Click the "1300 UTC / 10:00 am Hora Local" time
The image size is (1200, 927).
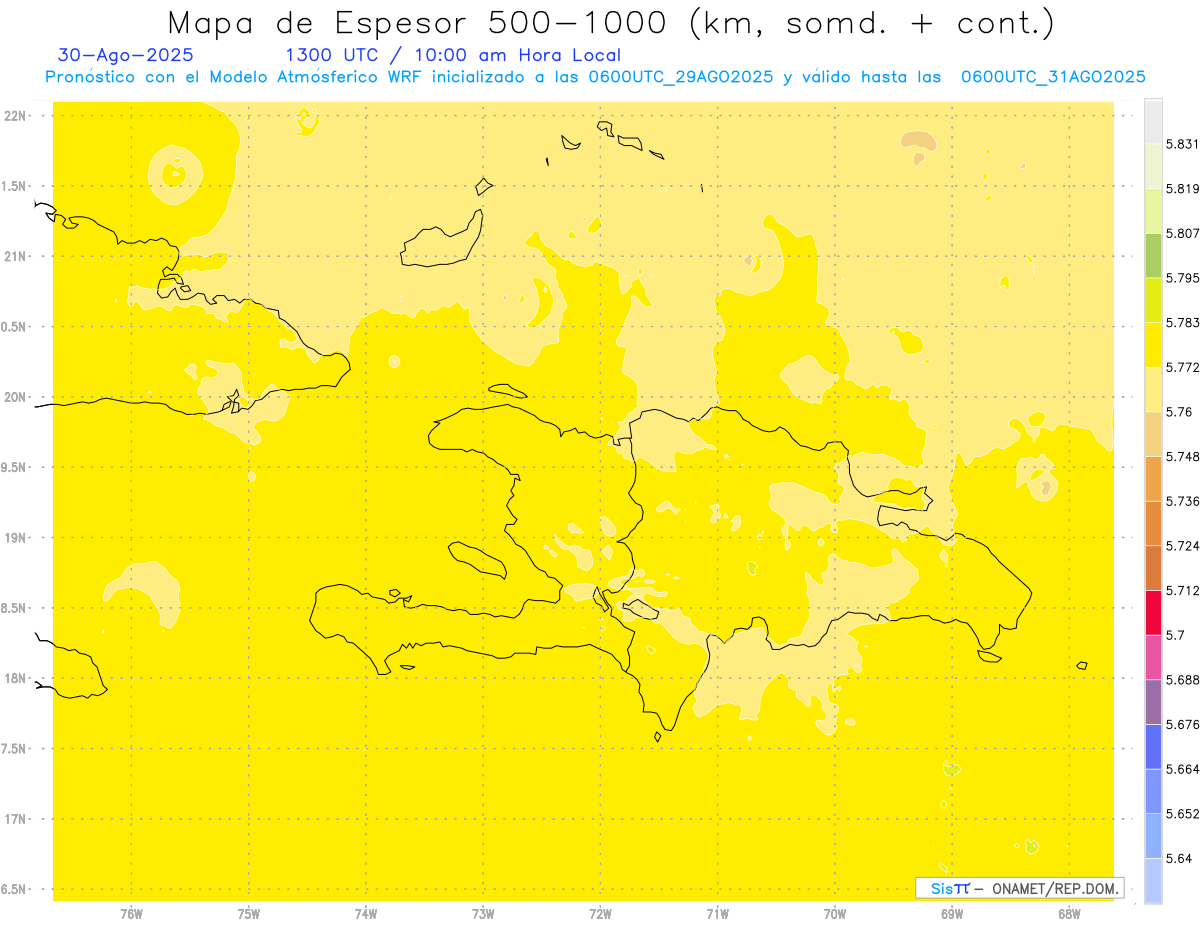point(453,55)
